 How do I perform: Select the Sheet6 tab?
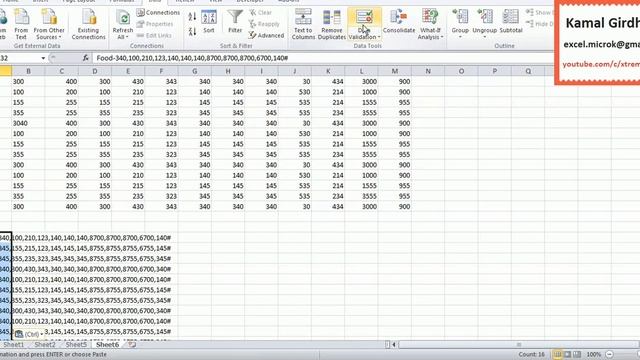tap(107, 345)
